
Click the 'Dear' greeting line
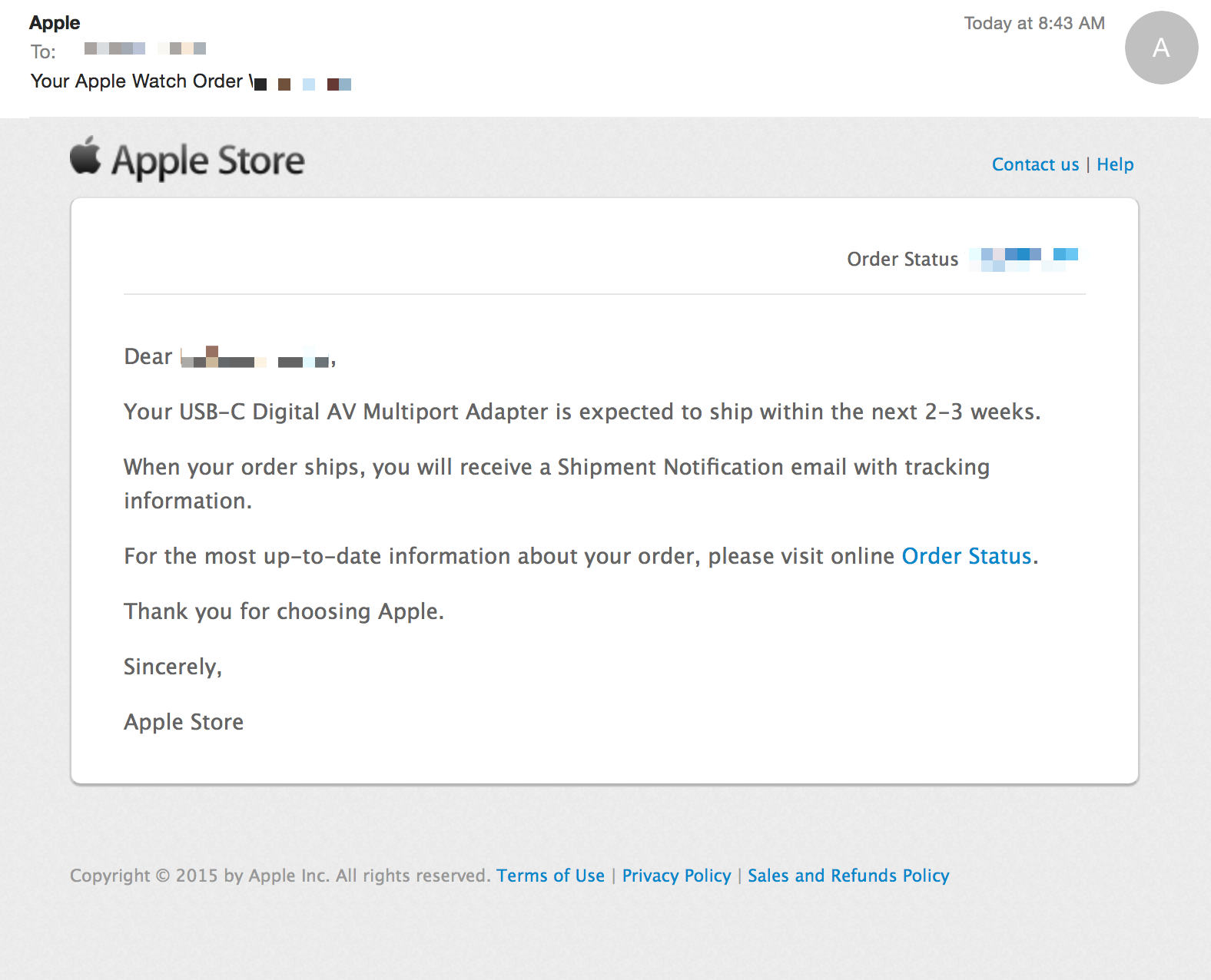tap(230, 356)
